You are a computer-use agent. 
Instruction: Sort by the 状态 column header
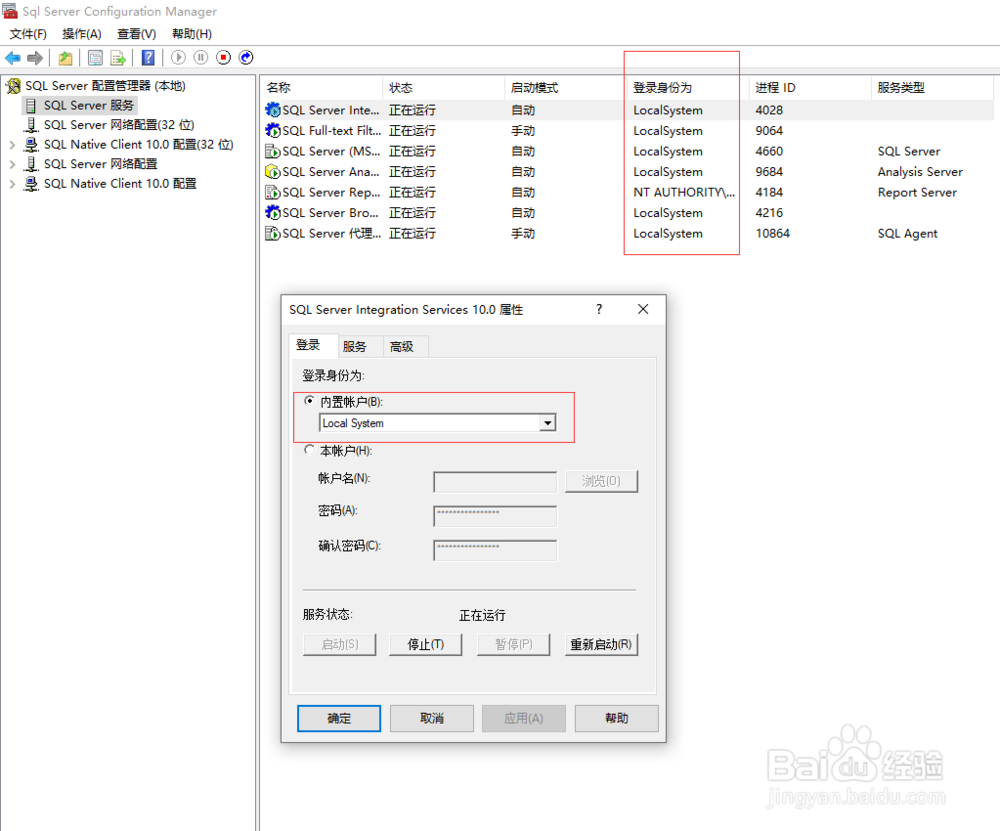point(444,87)
